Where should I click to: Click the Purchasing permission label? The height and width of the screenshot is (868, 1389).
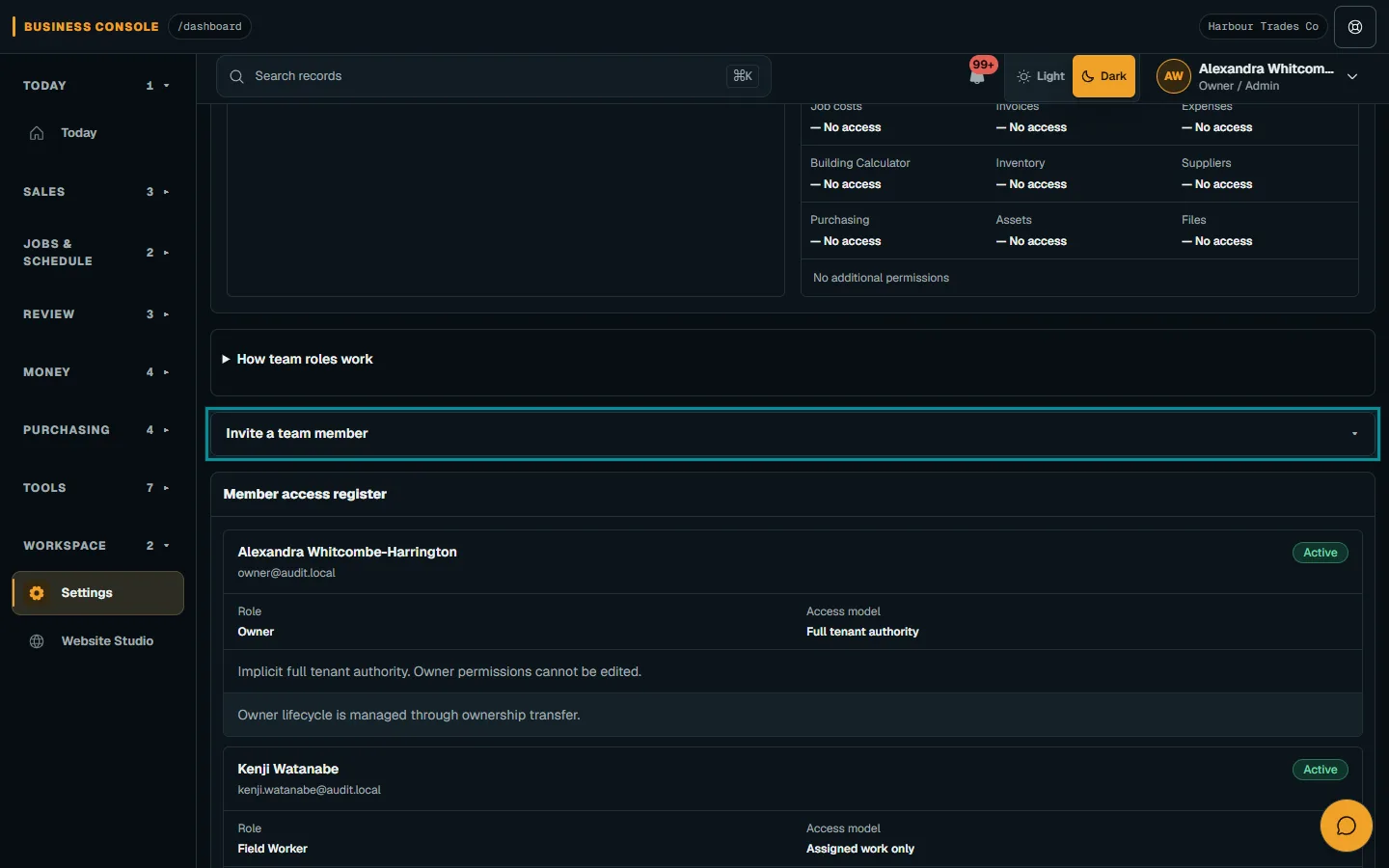[x=839, y=220]
